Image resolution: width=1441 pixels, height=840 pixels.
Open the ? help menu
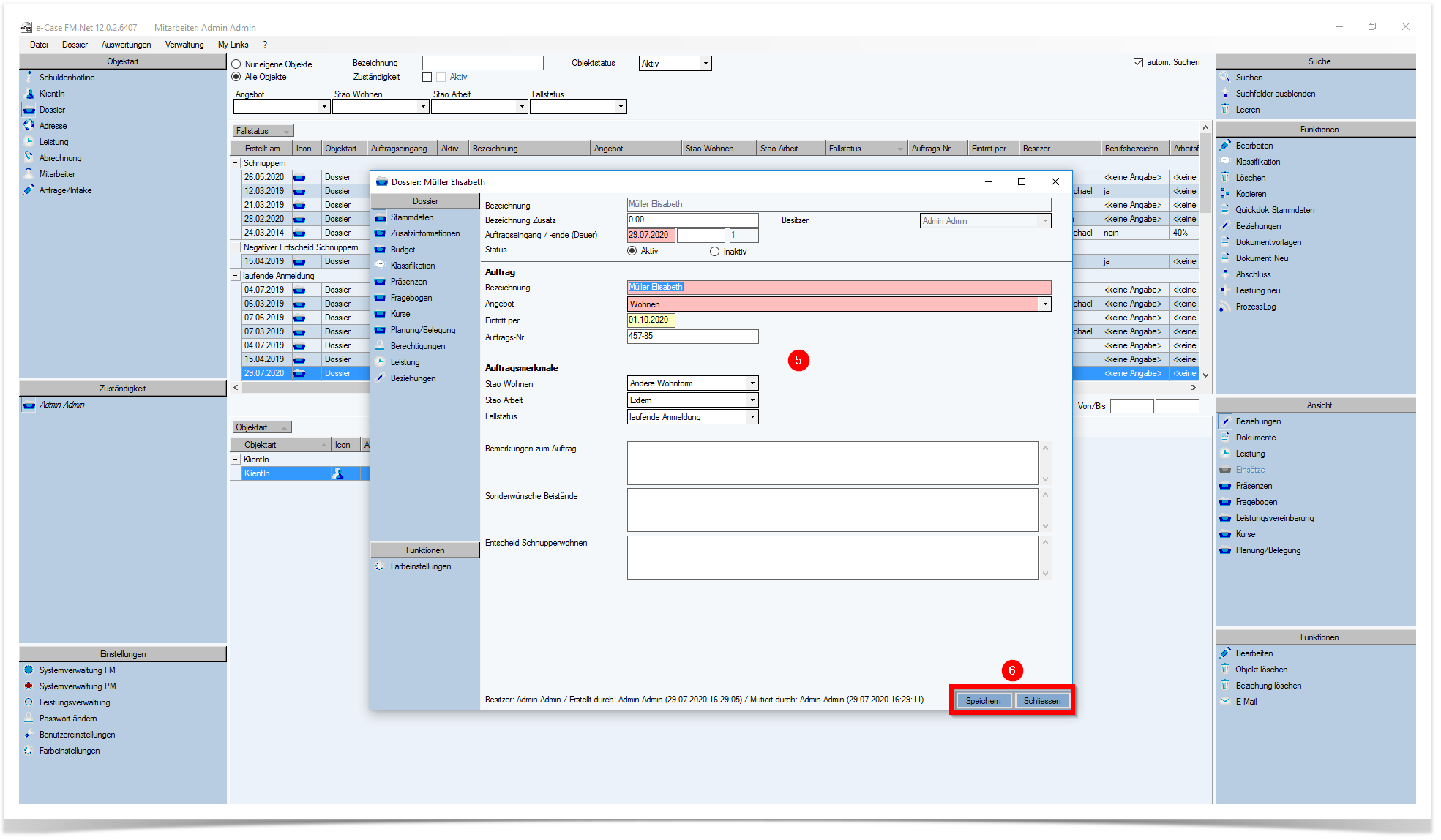[x=265, y=45]
